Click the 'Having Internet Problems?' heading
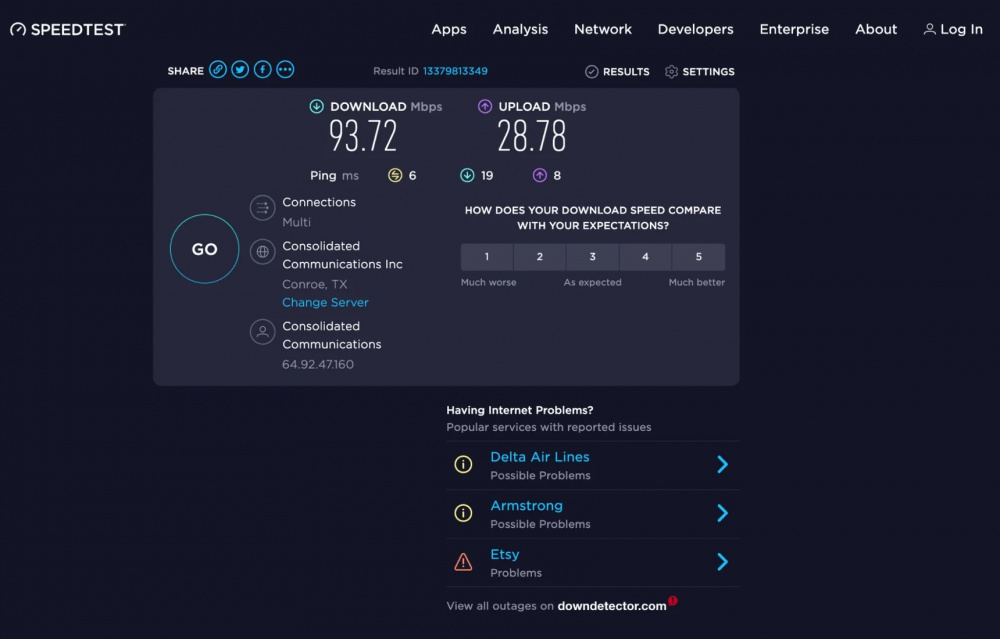Viewport: 1000px width, 639px height. click(520, 410)
